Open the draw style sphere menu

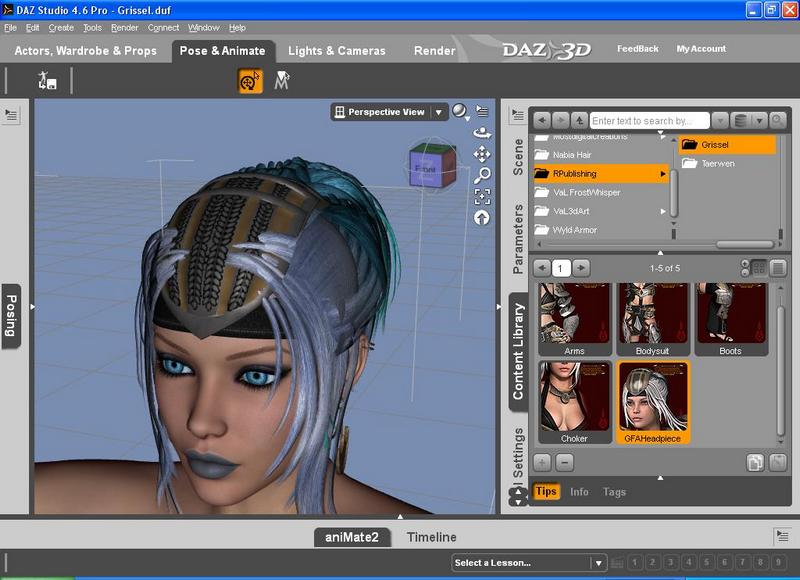[x=460, y=111]
